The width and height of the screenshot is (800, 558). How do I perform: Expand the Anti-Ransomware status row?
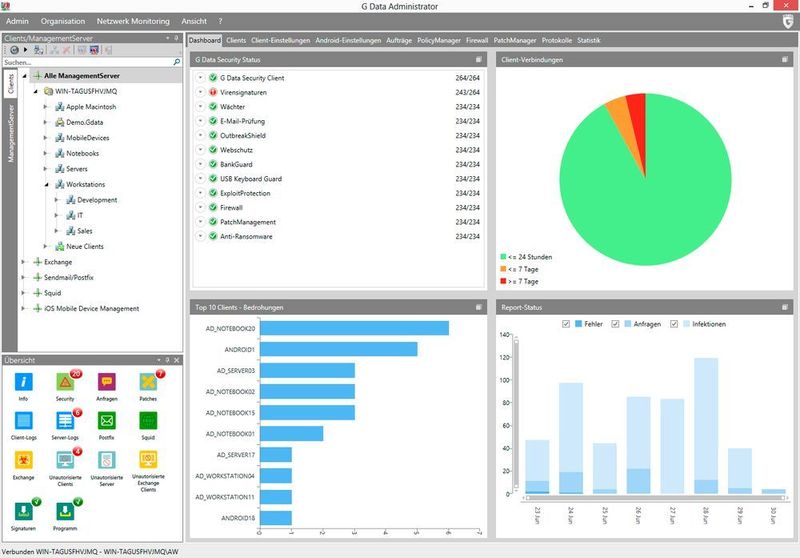tap(201, 236)
